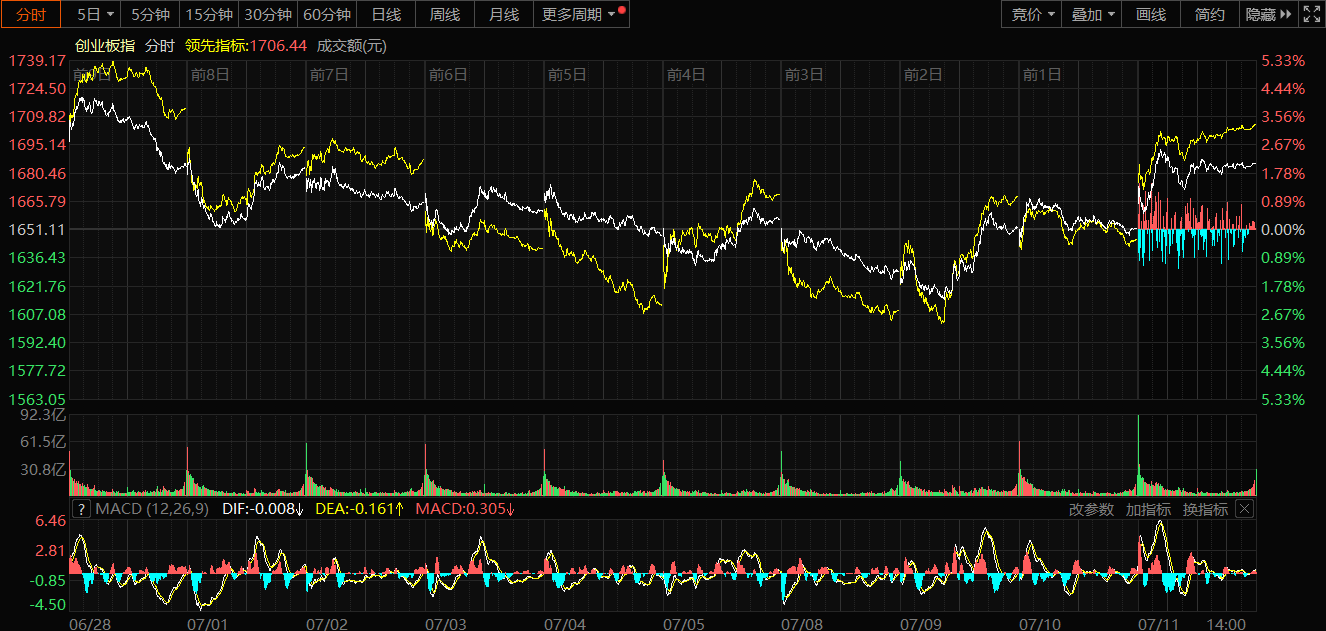Click the MACD (12,26,9) label
Screen dimensions: 1326x631
tap(151, 509)
